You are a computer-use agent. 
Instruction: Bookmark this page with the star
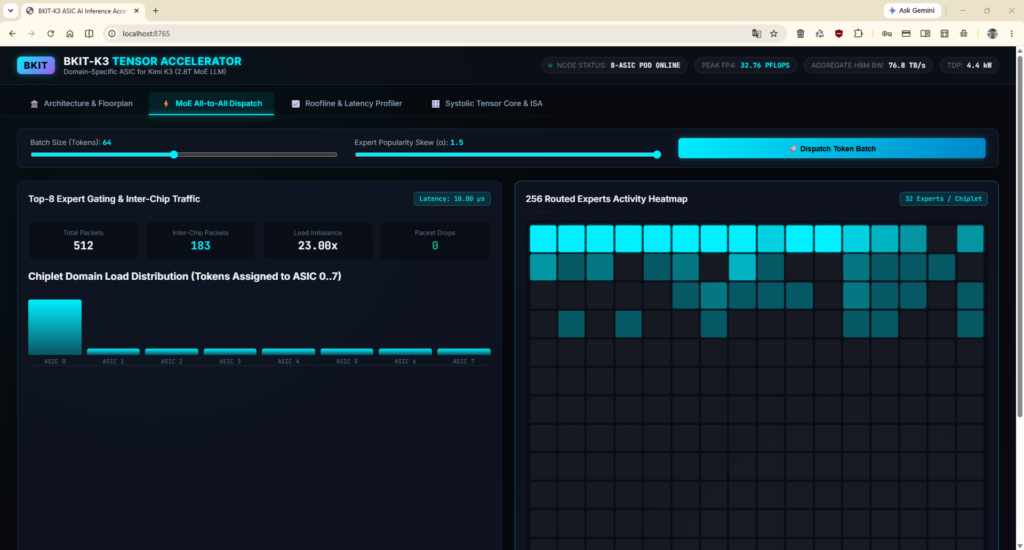point(774,33)
